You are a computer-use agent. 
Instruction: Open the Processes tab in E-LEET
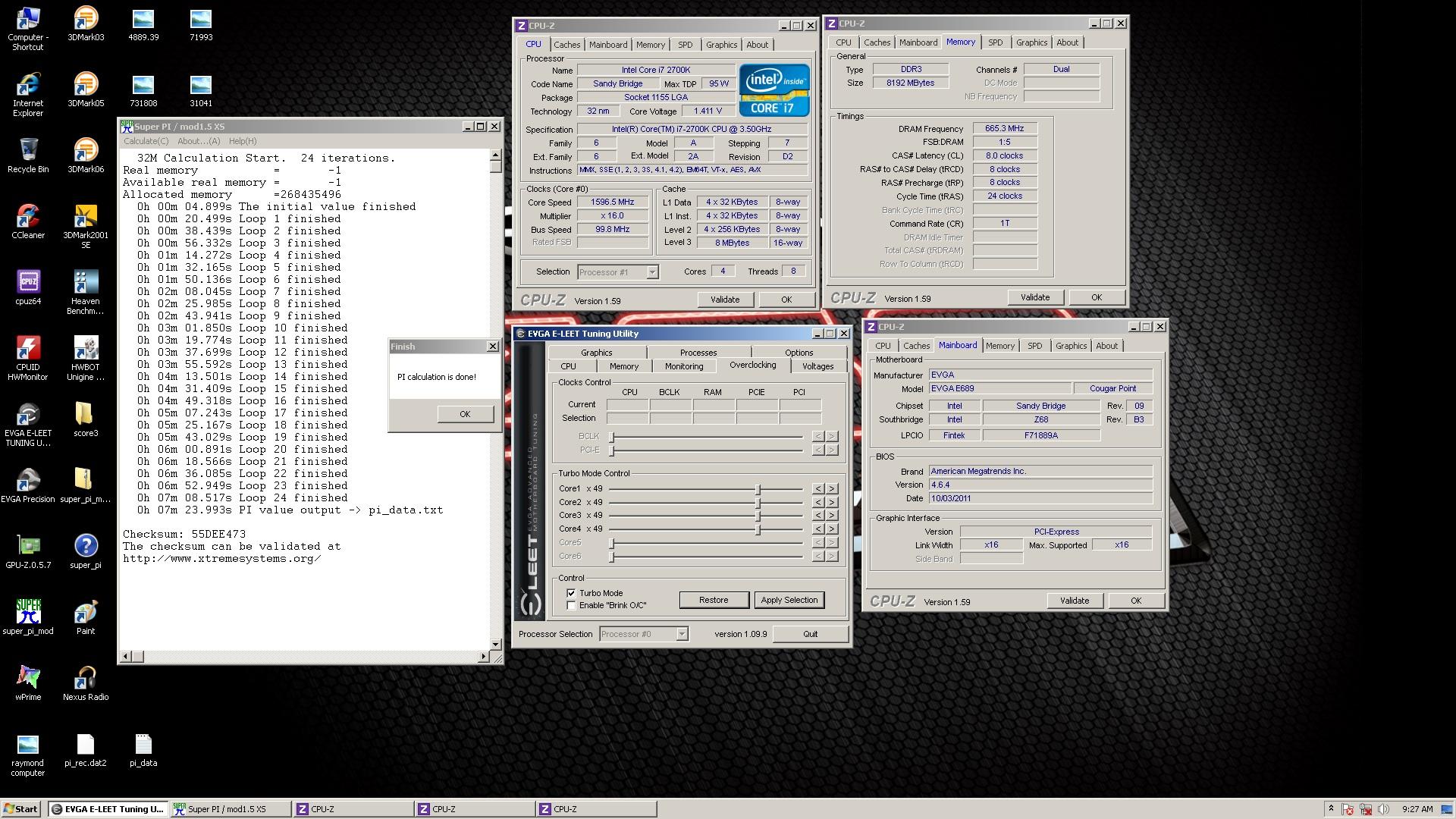click(698, 353)
